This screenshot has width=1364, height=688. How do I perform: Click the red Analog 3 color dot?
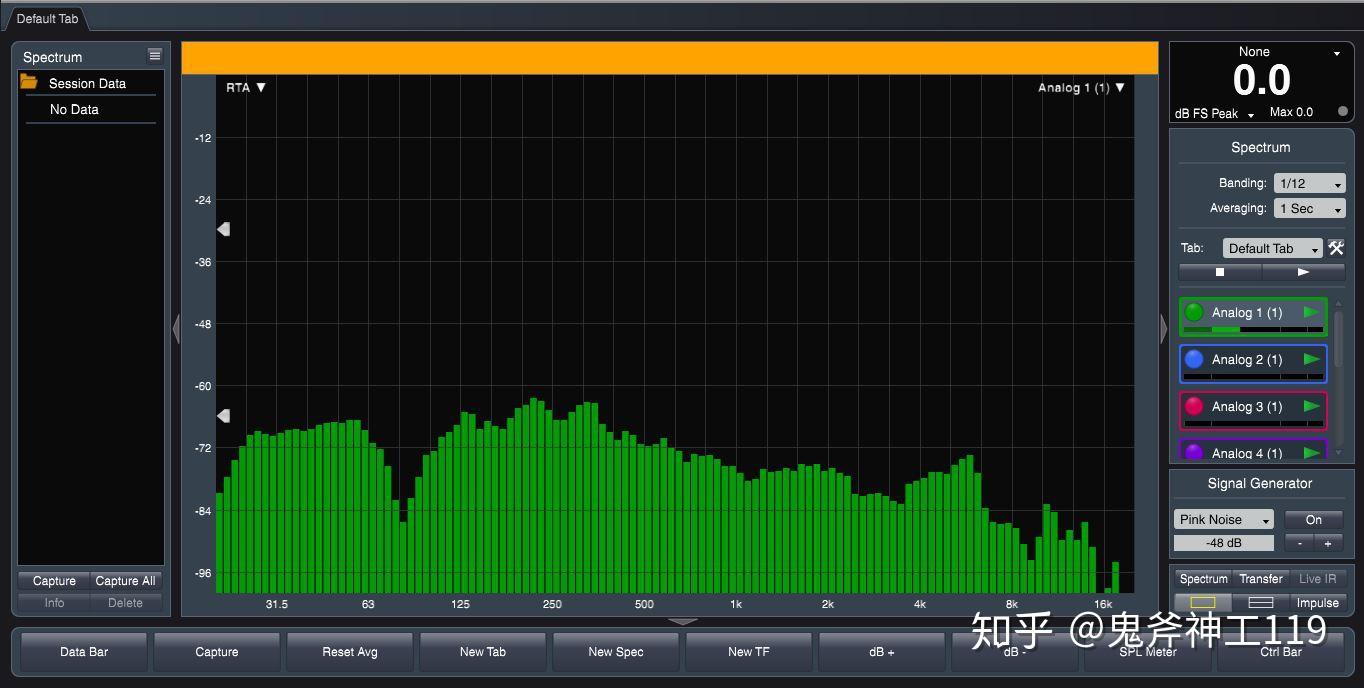[x=1194, y=406]
